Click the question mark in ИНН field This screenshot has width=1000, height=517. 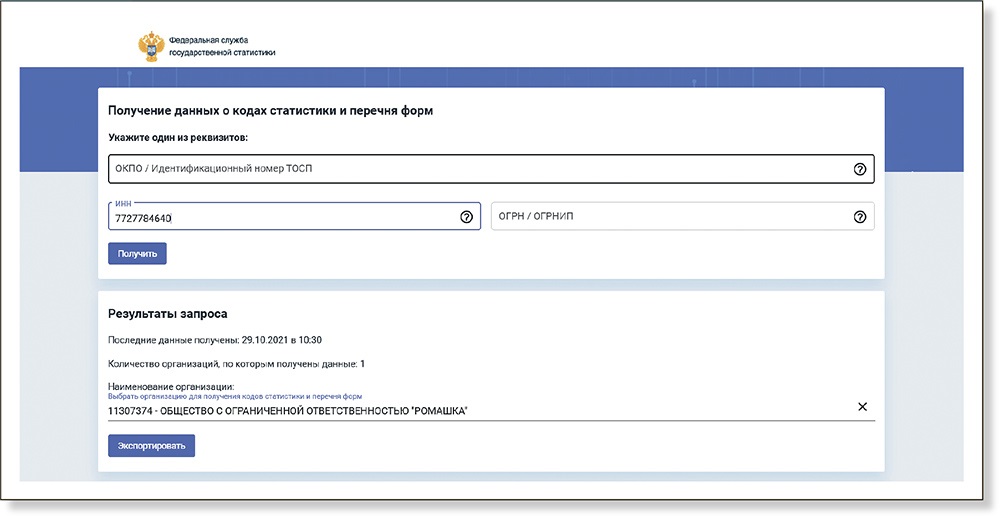click(466, 217)
